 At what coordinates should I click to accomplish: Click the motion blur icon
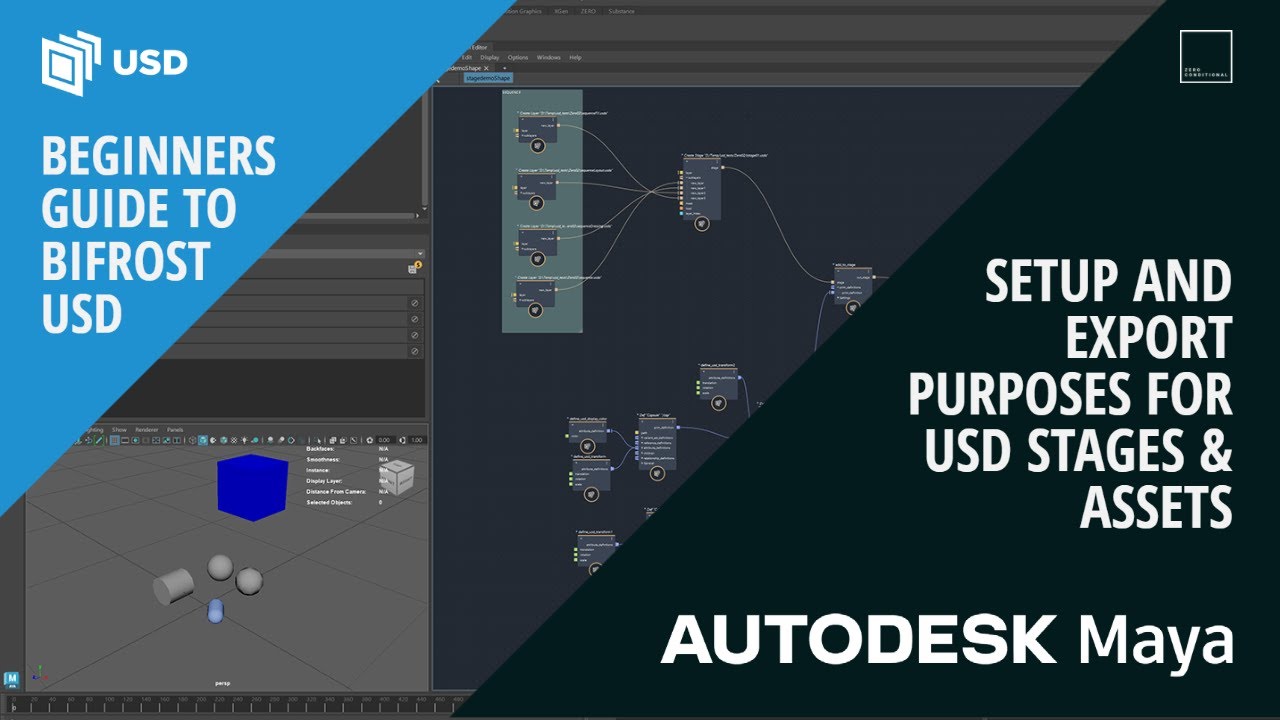coord(281,440)
